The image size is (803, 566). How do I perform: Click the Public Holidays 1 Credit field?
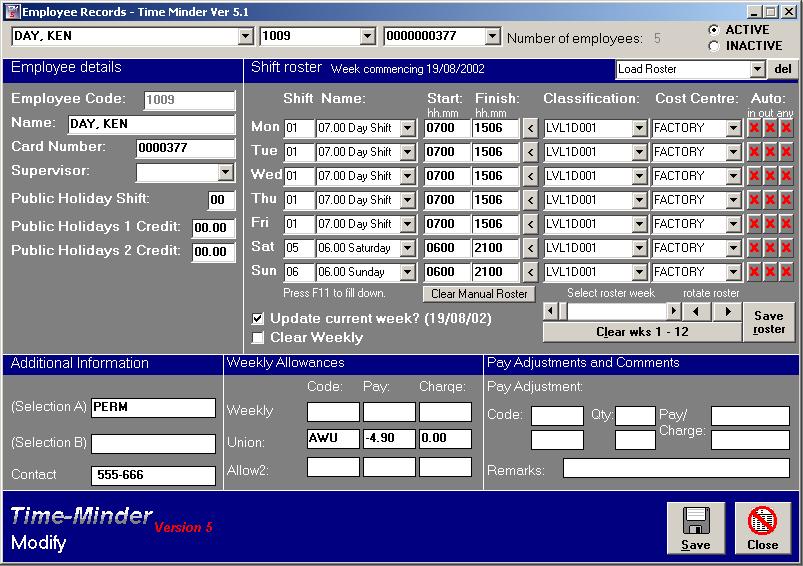pos(214,228)
